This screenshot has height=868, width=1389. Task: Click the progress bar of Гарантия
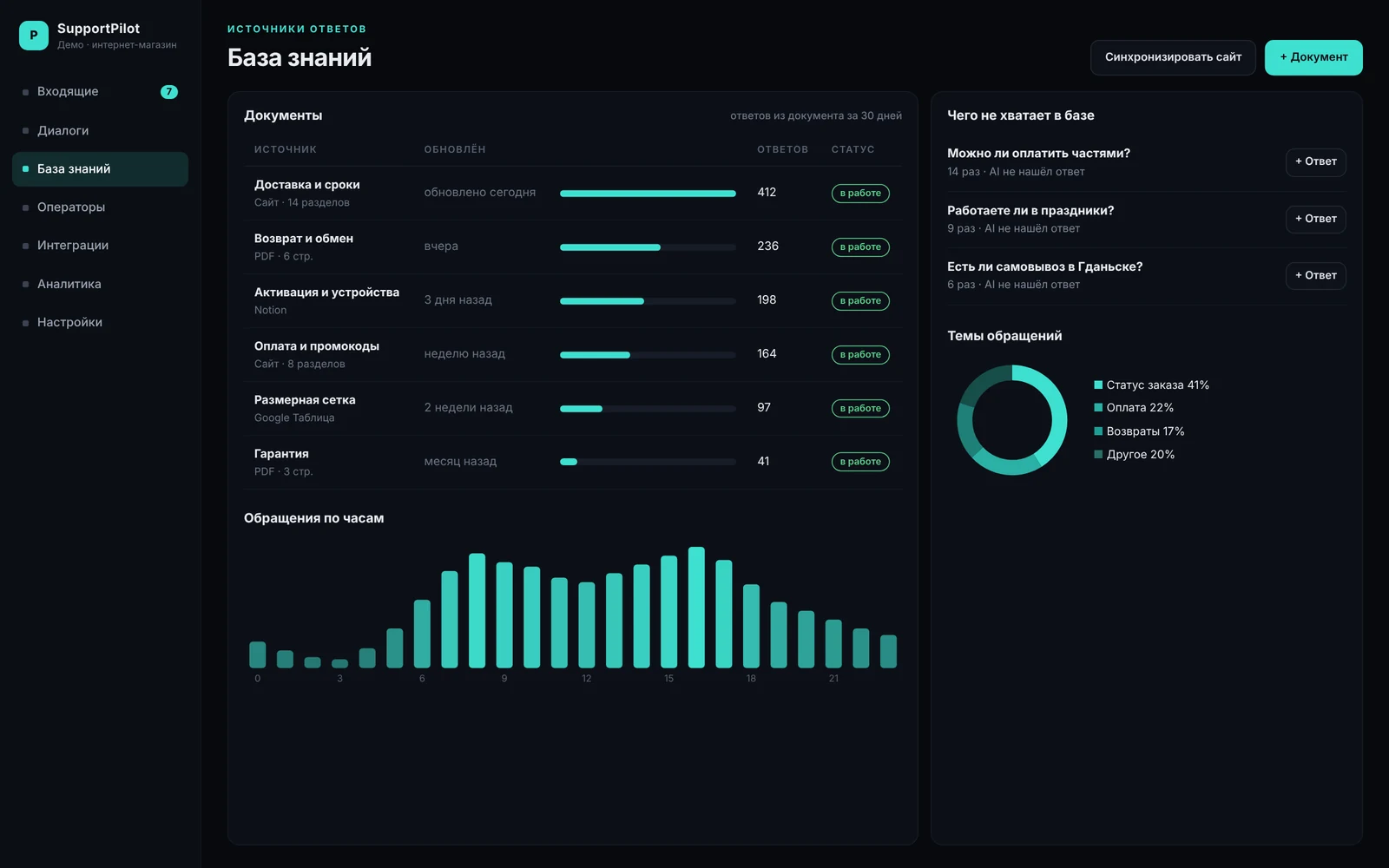pyautogui.click(x=648, y=462)
